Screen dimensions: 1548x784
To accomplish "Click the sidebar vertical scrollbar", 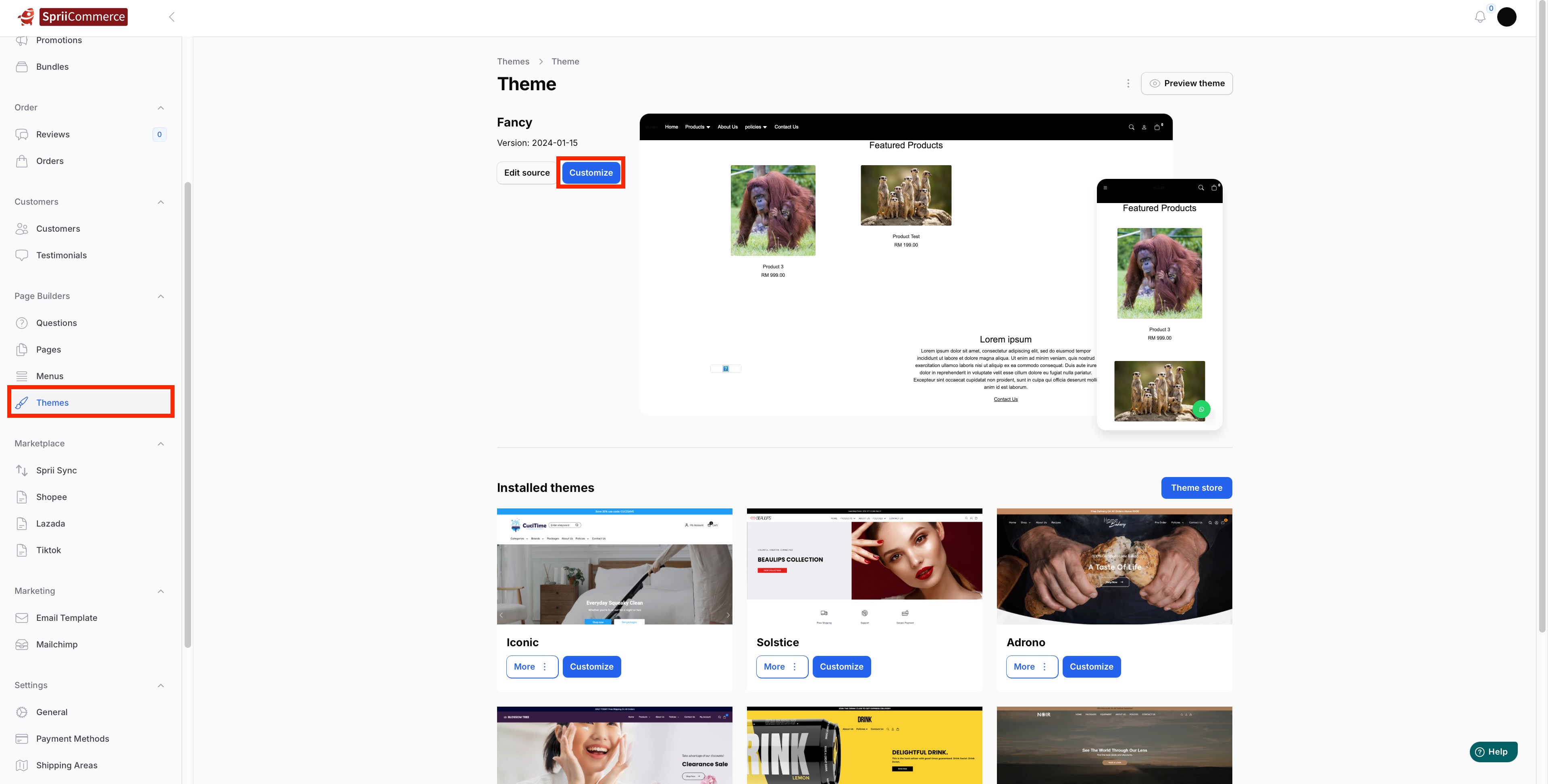I will click(187, 415).
